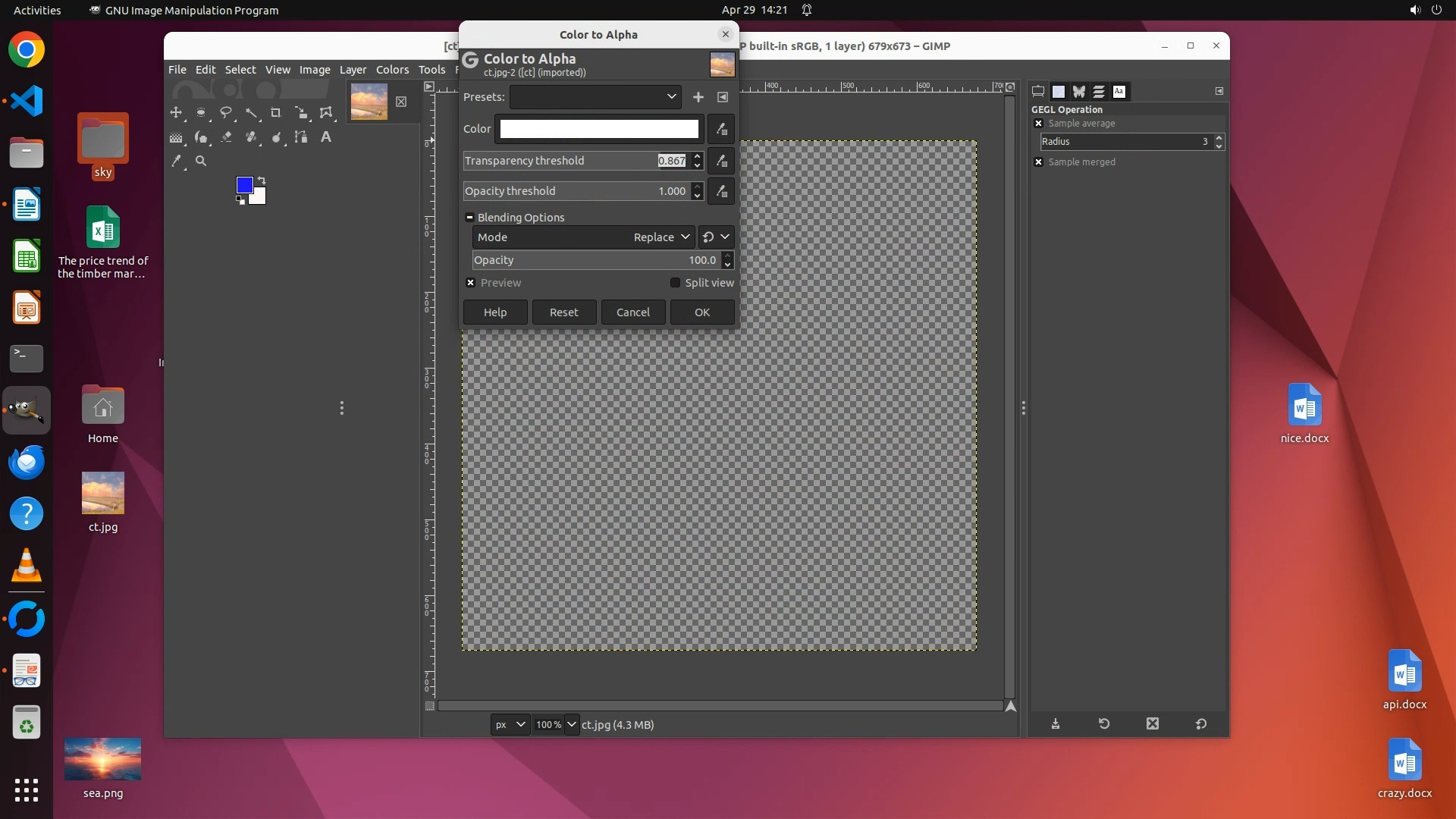Viewport: 1456px width, 819px height.
Task: Select the Crop tool
Action: click(276, 113)
